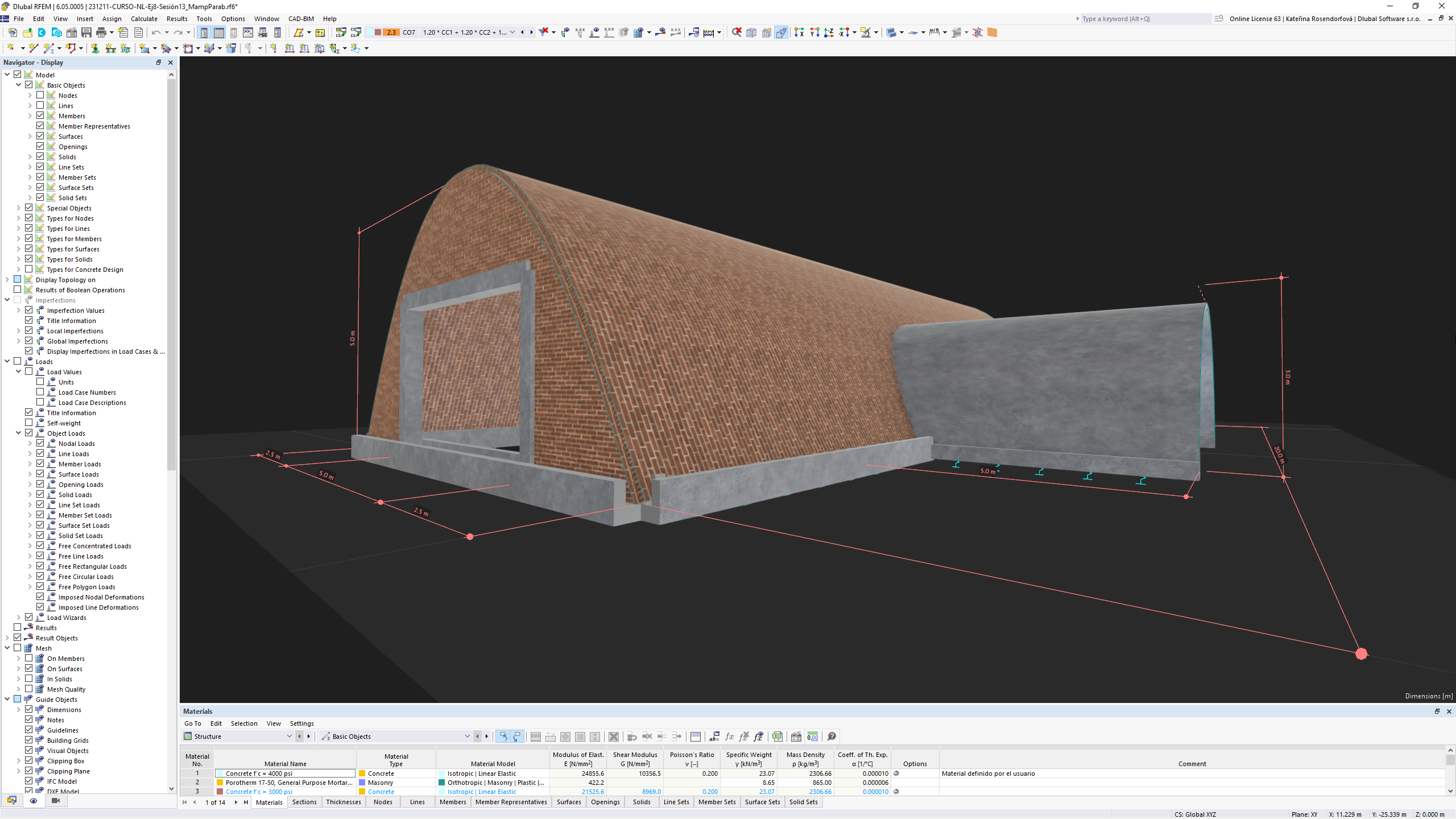Expand the Special Objects tree node

(17, 207)
